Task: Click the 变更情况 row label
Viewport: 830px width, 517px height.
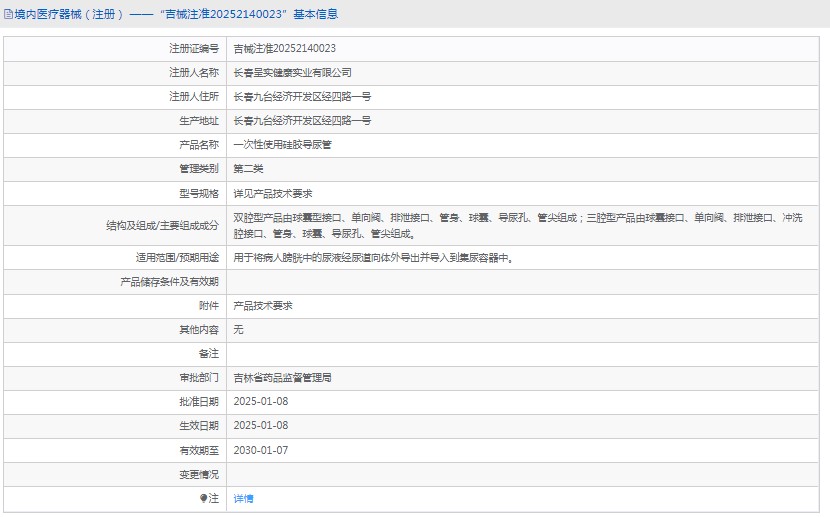Action: 198,474
